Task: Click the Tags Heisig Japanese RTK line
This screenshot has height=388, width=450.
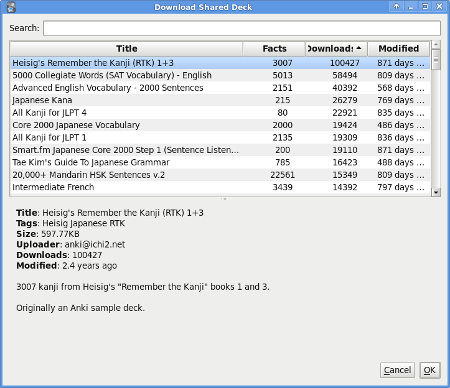Action: point(71,223)
